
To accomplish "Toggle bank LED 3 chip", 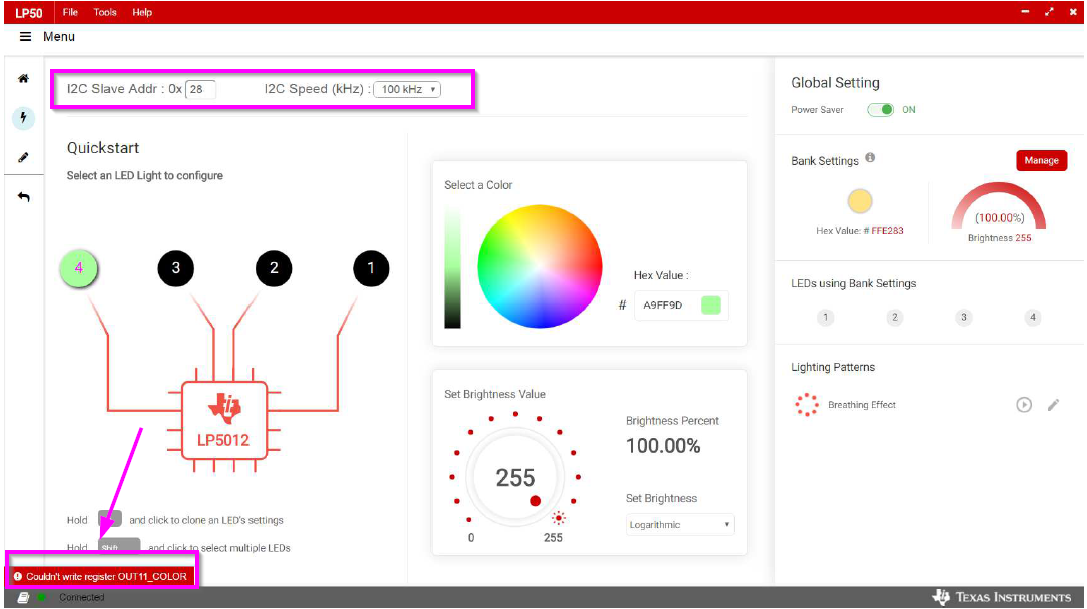I will pos(964,318).
